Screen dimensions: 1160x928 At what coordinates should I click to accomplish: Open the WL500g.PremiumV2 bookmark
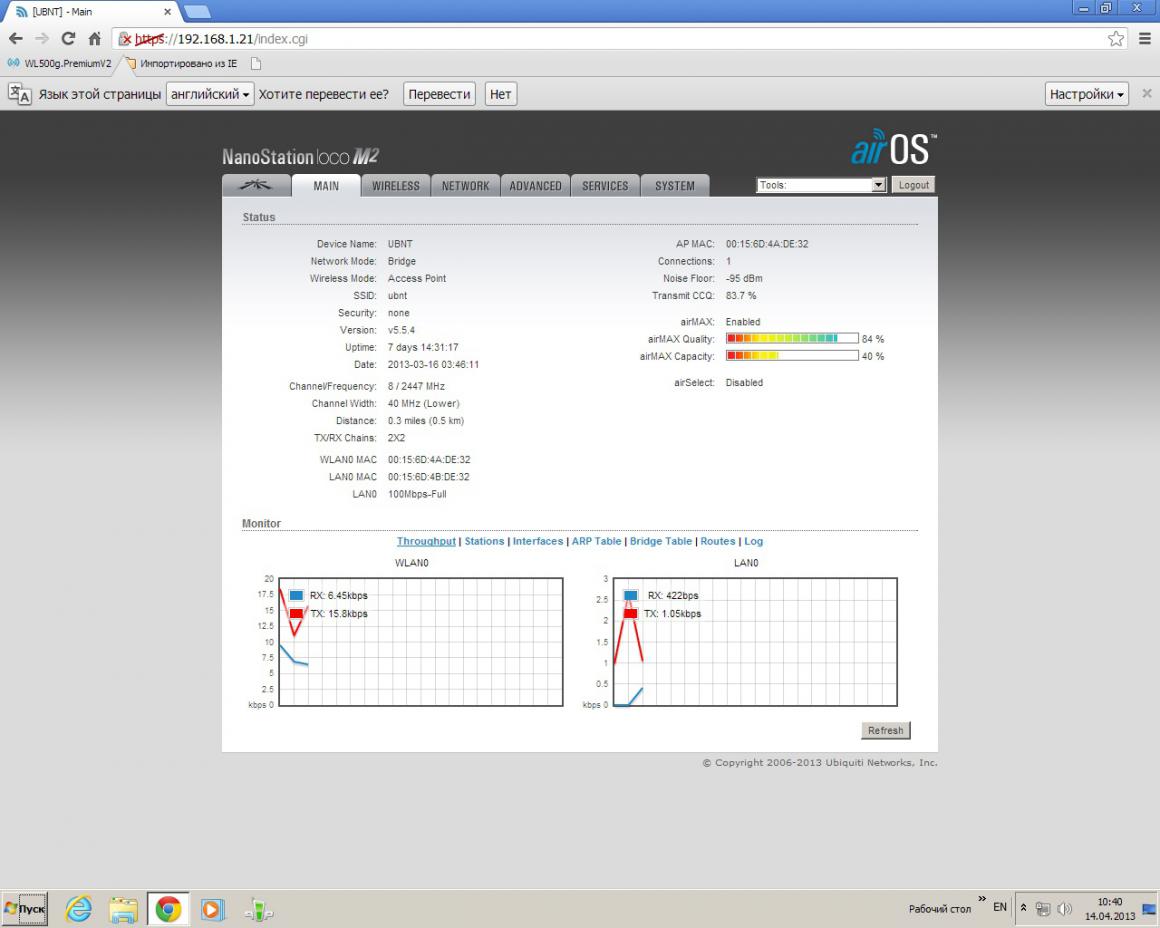click(59, 64)
